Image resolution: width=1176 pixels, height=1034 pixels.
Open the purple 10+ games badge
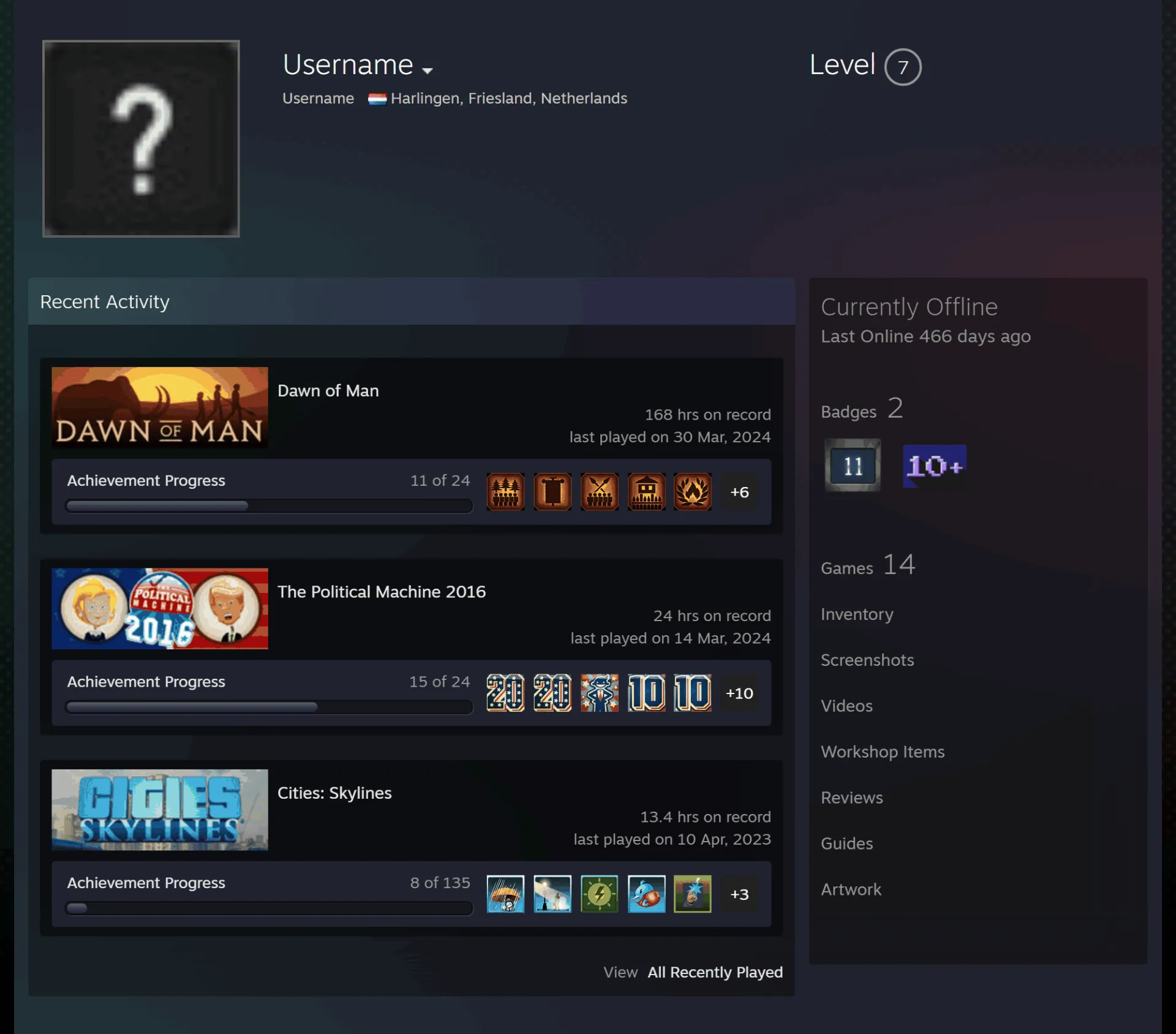click(x=934, y=466)
